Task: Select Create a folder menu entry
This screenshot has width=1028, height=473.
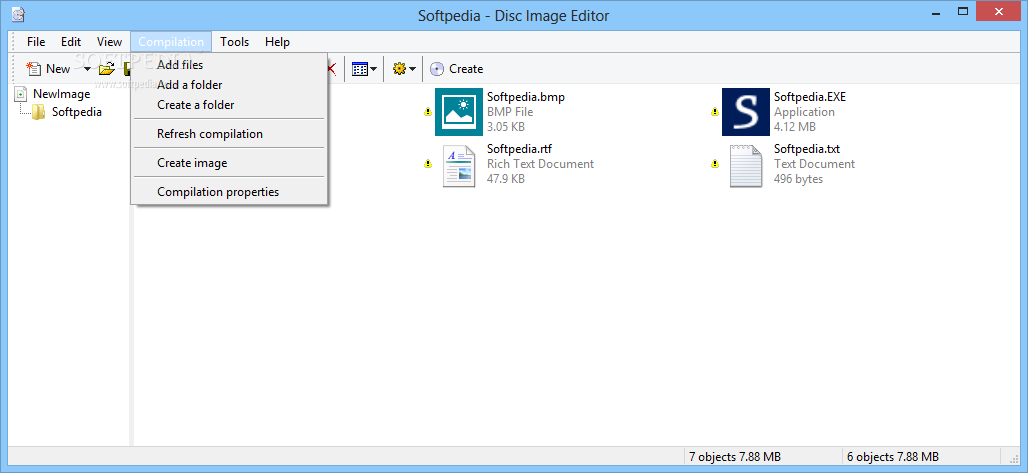Action: [229, 105]
